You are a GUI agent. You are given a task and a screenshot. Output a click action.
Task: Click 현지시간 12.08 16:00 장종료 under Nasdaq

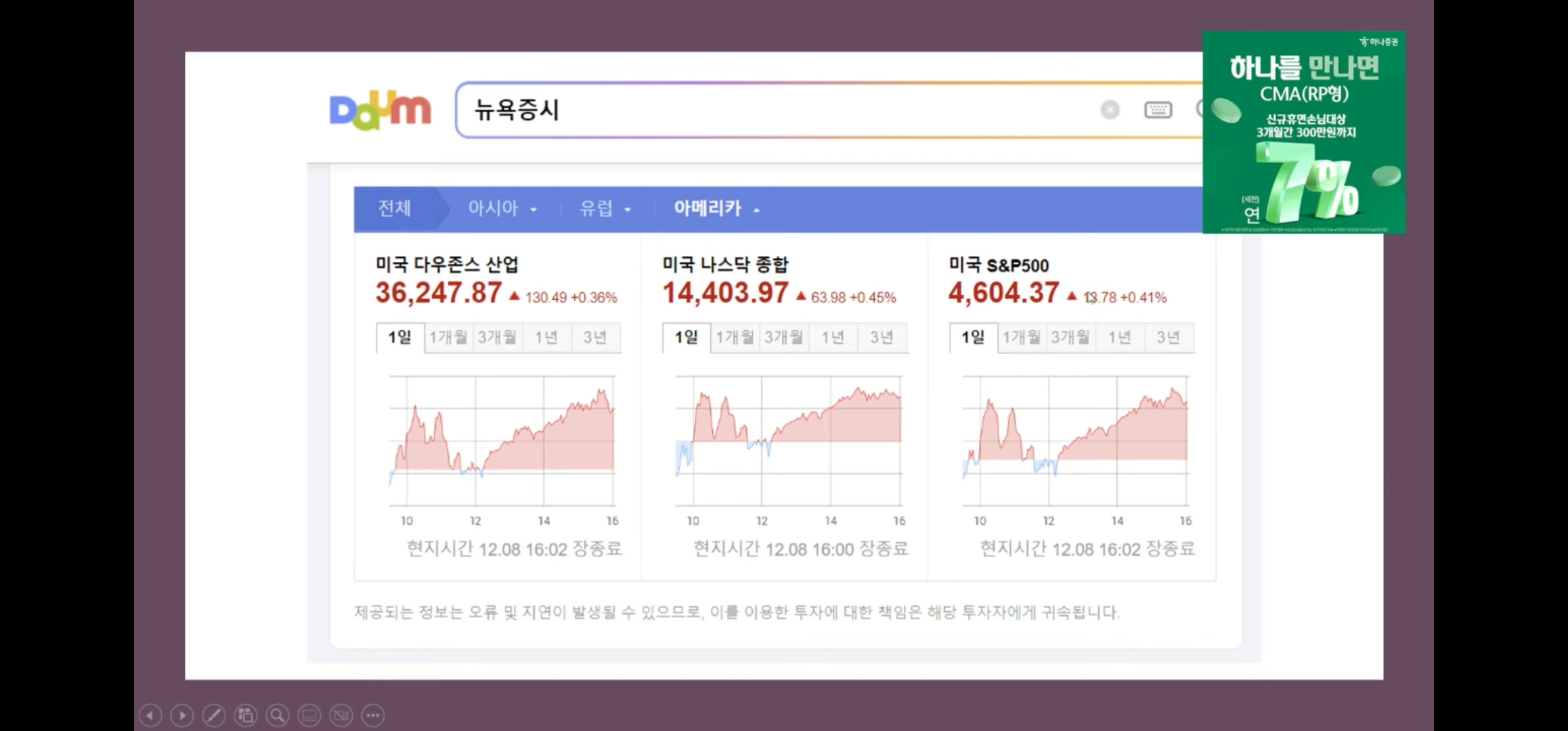tap(801, 549)
